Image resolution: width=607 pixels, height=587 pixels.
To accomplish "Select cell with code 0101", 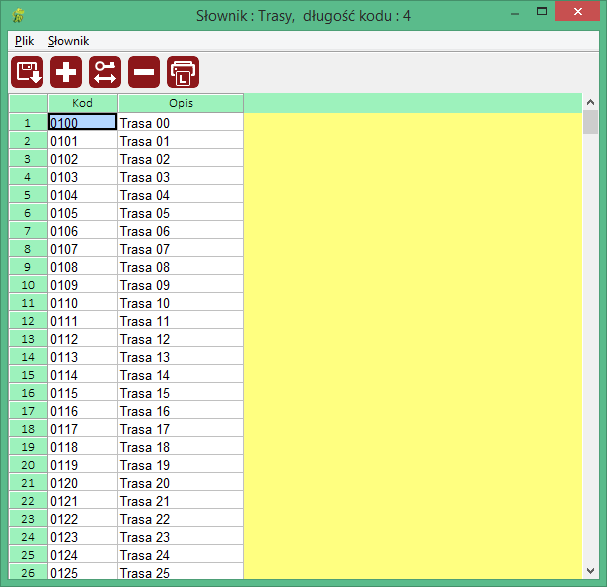I will tap(82, 141).
